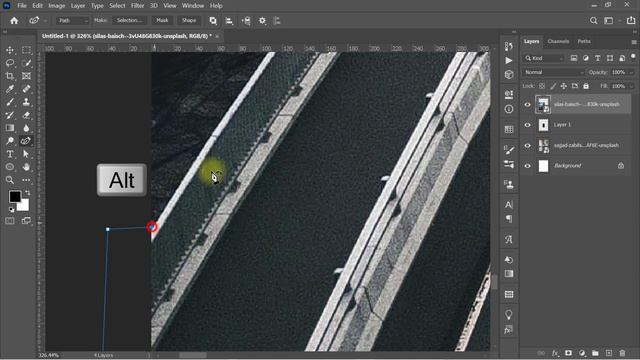This screenshot has height=360, width=640.
Task: Open the Edit Toolbar three-dots menu
Action: point(26,180)
